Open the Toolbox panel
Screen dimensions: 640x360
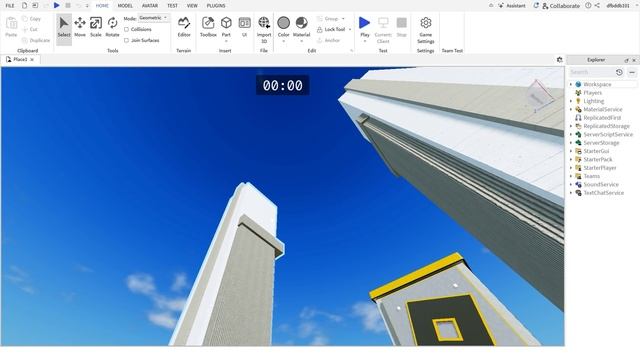click(208, 27)
